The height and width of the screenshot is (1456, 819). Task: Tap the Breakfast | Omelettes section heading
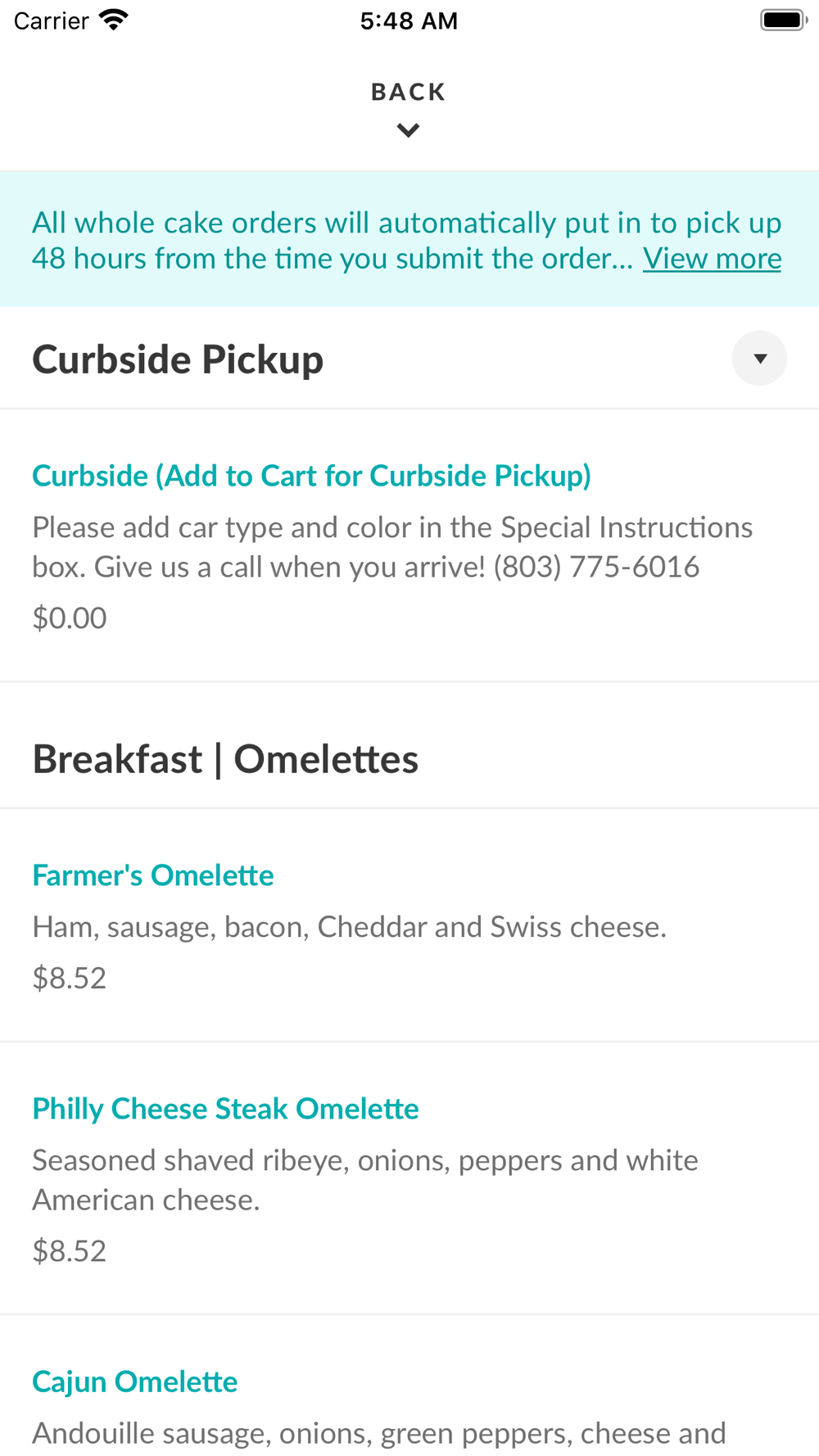(x=225, y=759)
